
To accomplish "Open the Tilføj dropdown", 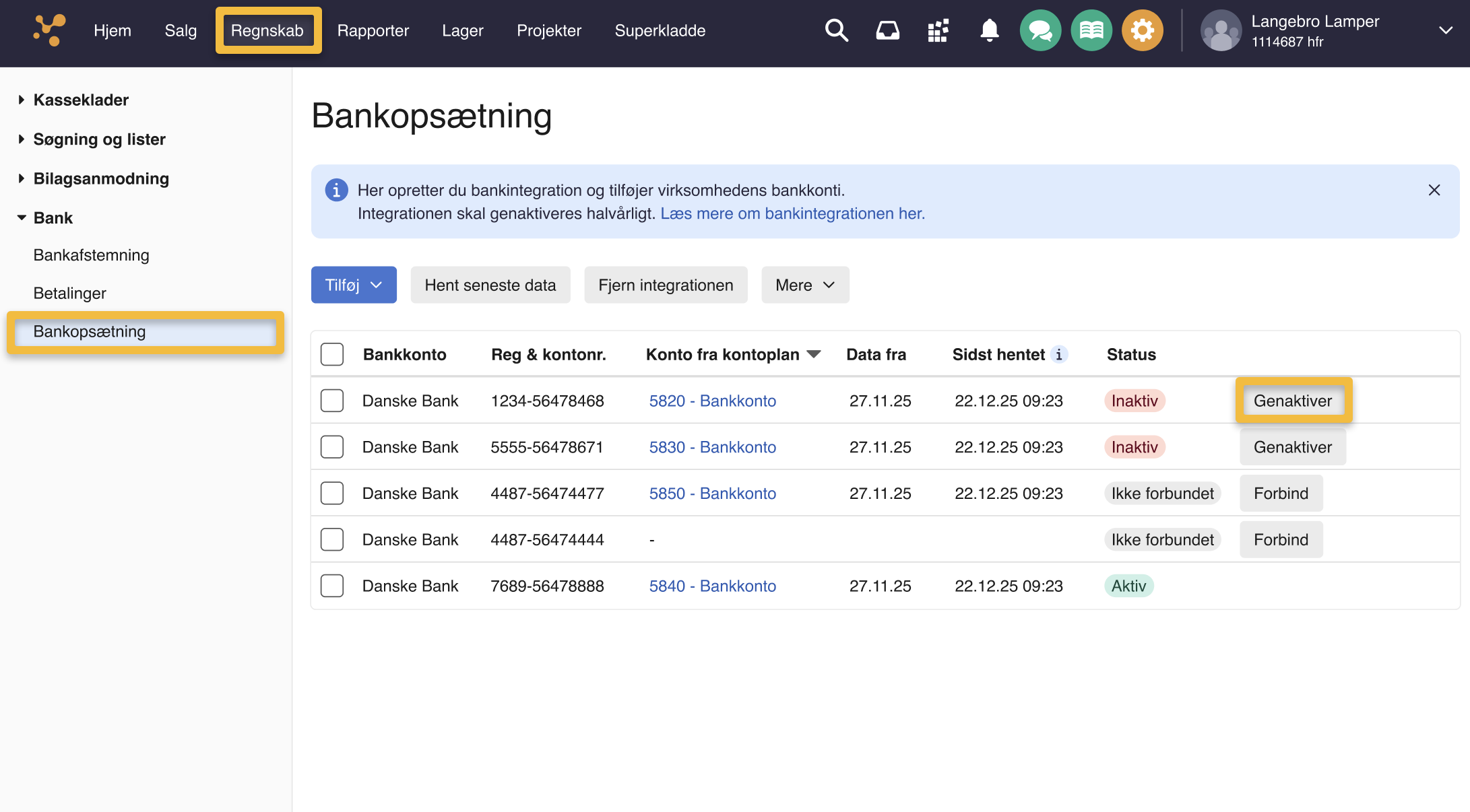I will [354, 285].
